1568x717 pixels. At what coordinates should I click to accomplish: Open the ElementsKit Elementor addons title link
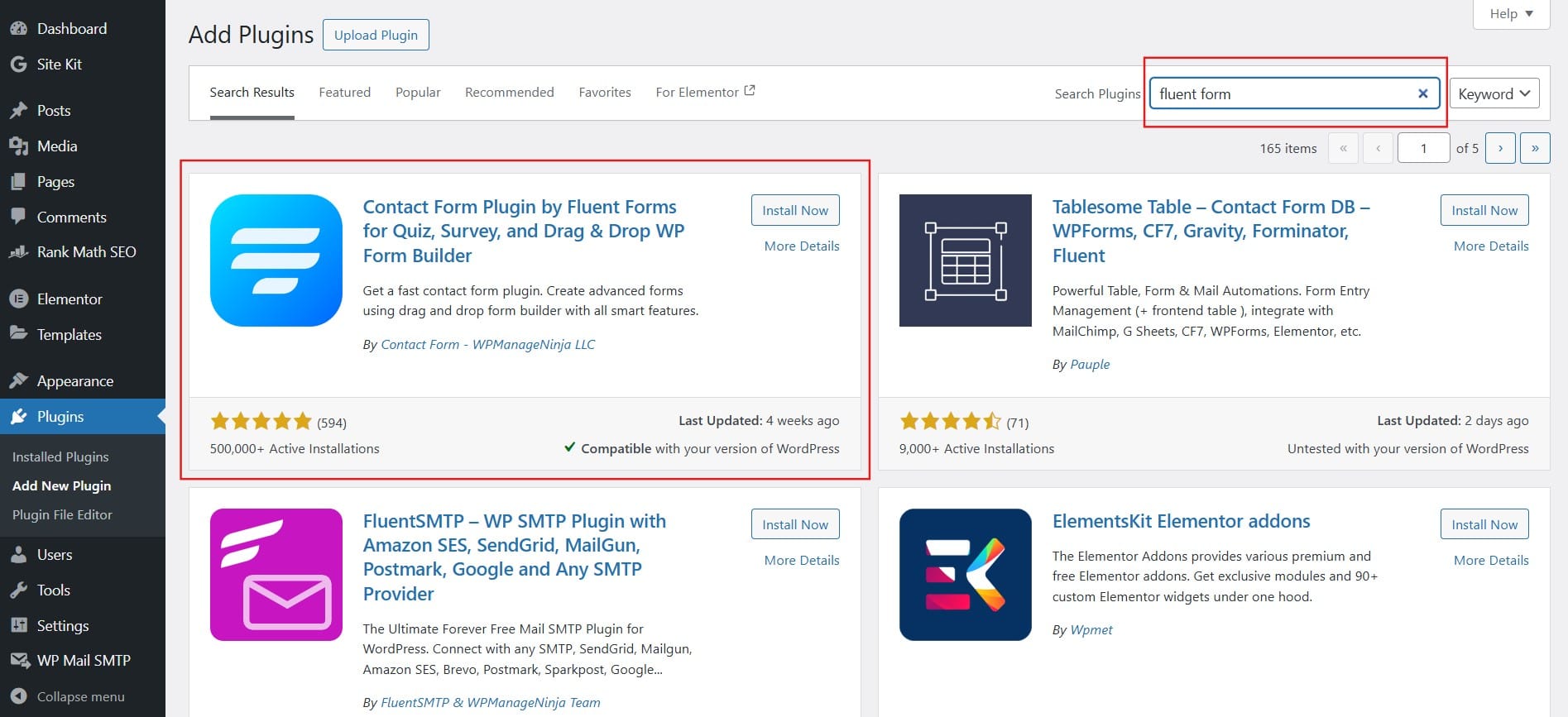point(1182,521)
